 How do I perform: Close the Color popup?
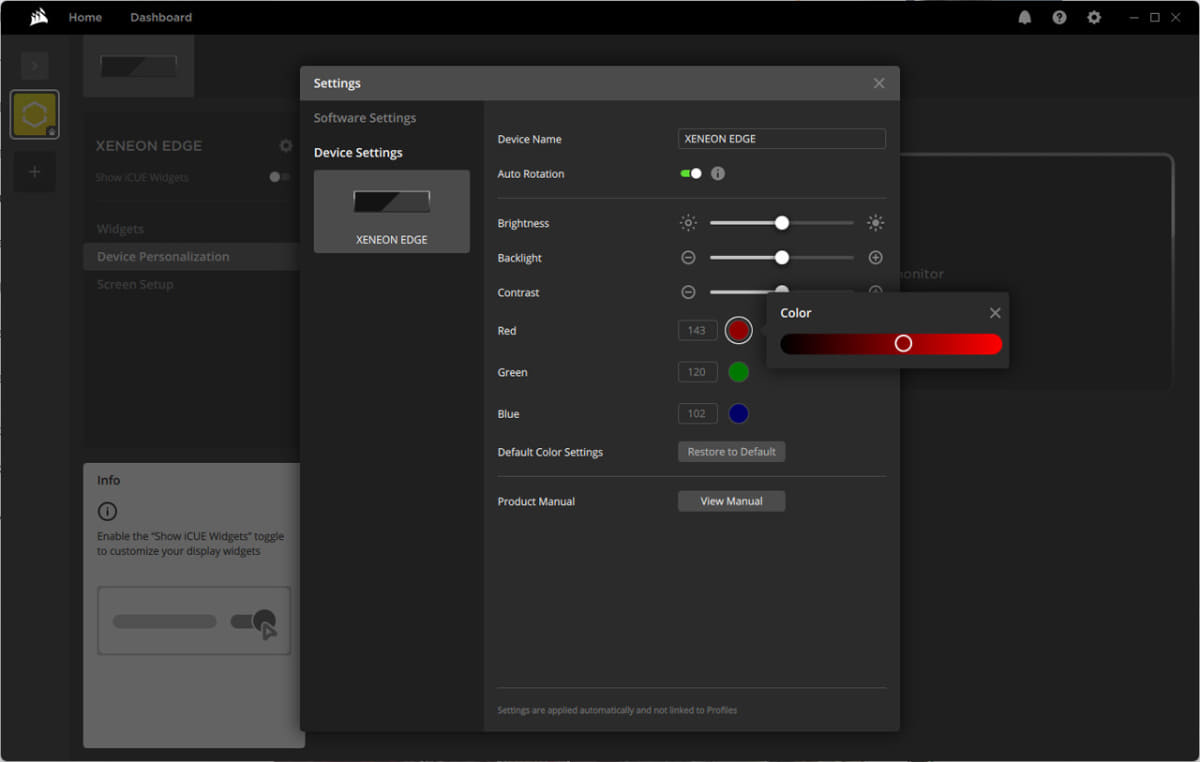click(x=995, y=313)
